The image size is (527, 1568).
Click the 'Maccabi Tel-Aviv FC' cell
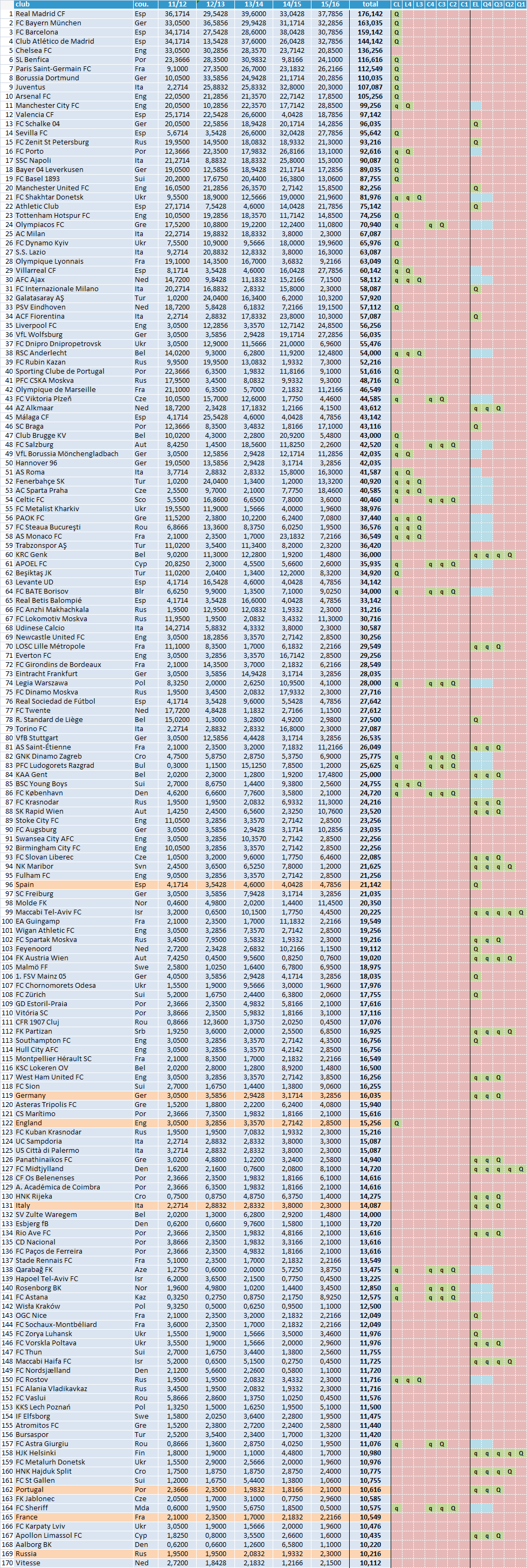[73, 912]
